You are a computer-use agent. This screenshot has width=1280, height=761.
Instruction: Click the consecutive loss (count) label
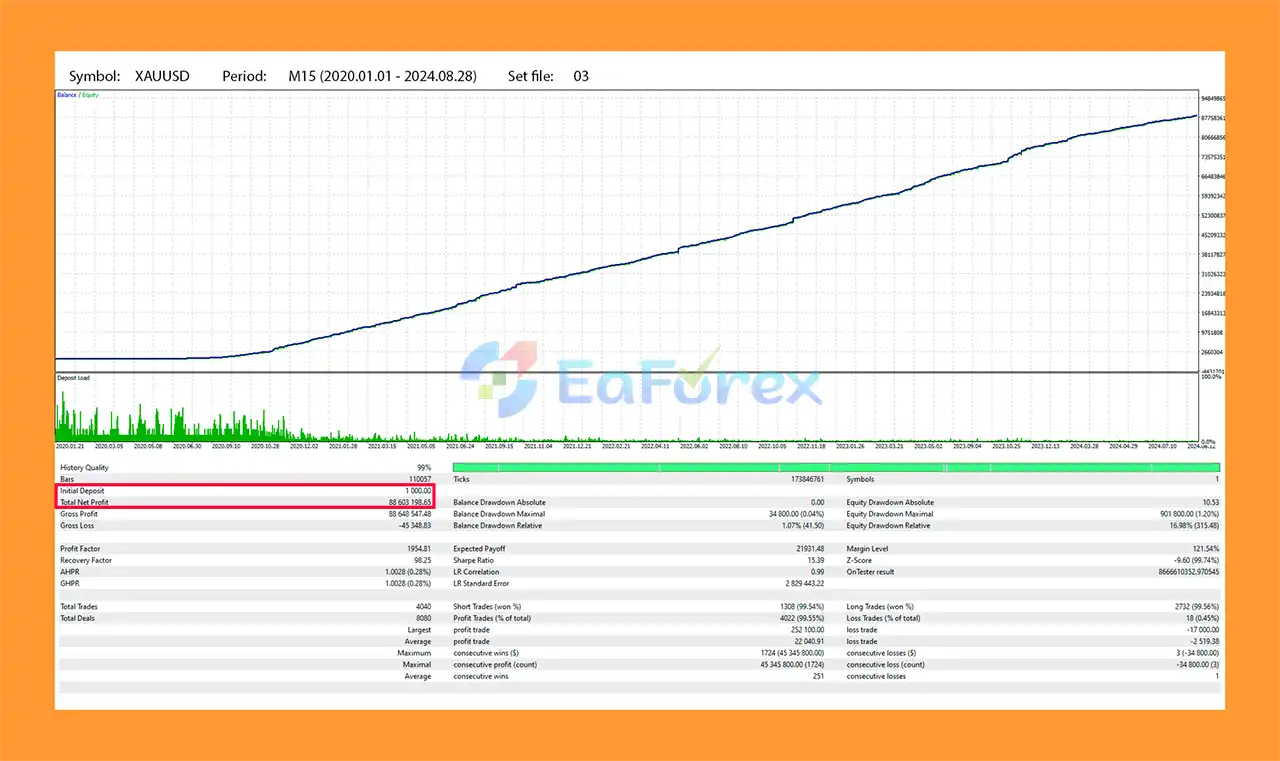click(x=885, y=664)
